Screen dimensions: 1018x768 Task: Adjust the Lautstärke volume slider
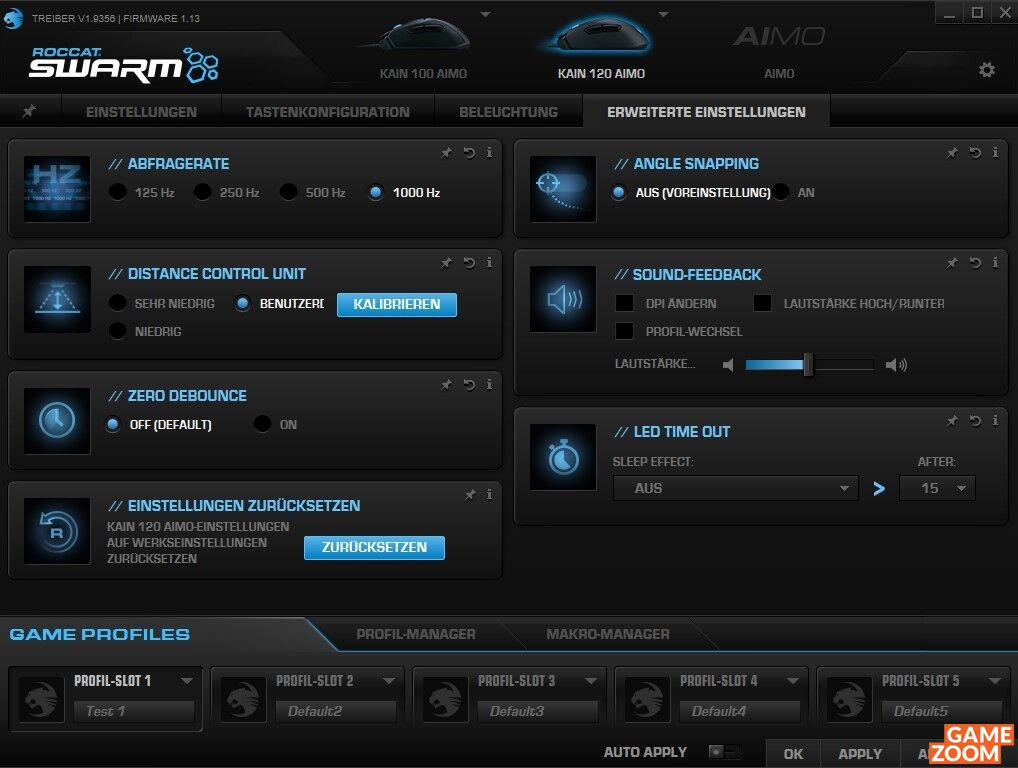click(x=808, y=365)
